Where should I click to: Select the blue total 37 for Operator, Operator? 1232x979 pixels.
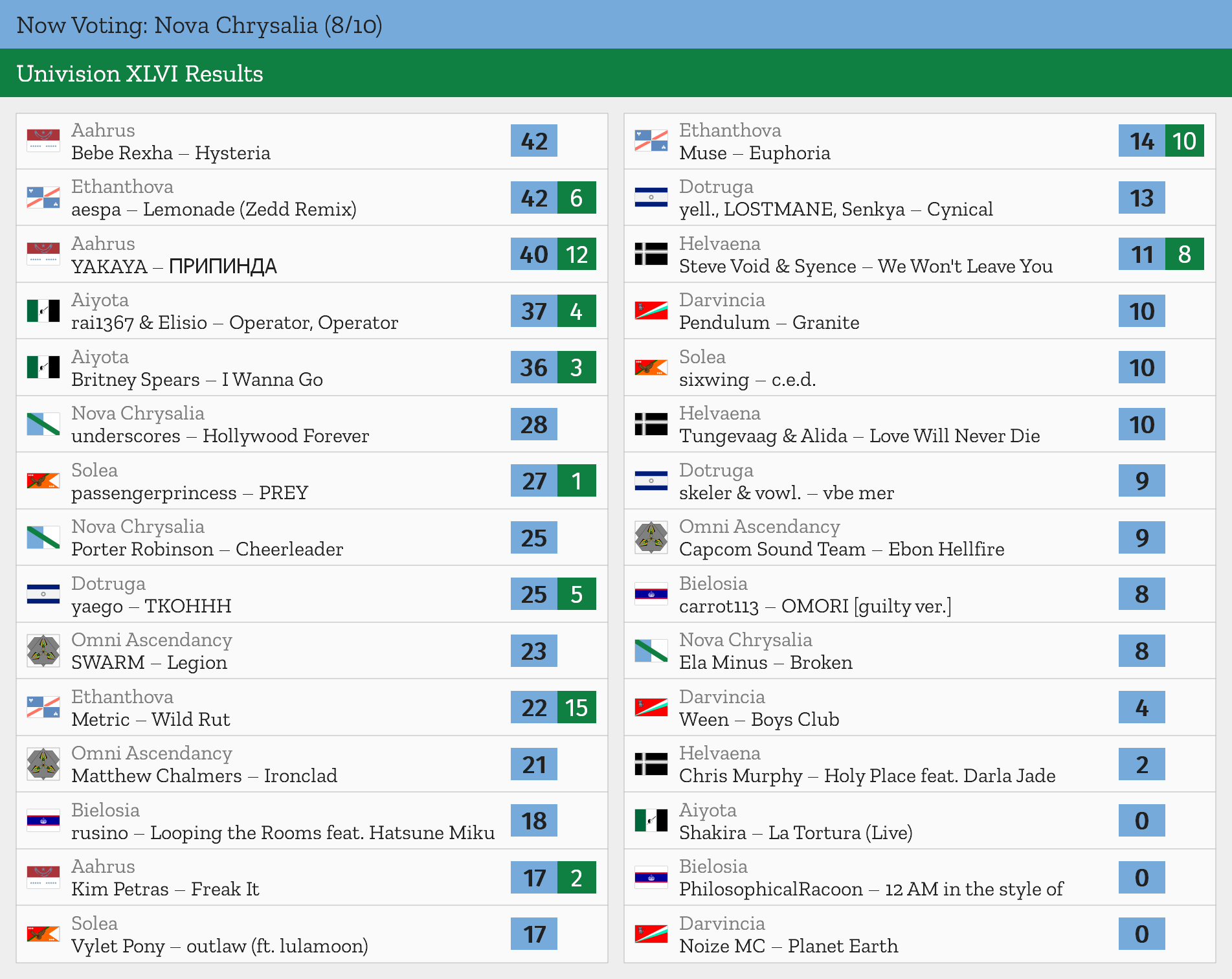tap(534, 311)
